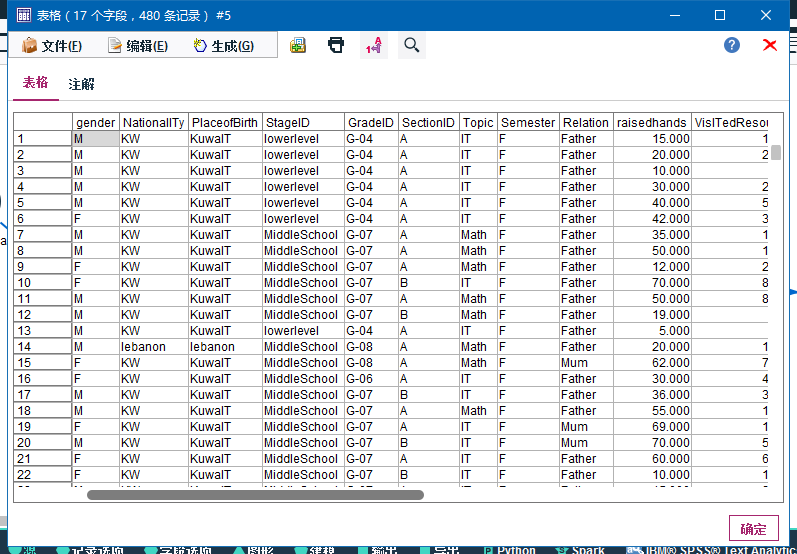The width and height of the screenshot is (797, 554).
Task: Click the StageID column header
Action: pyautogui.click(x=303, y=122)
